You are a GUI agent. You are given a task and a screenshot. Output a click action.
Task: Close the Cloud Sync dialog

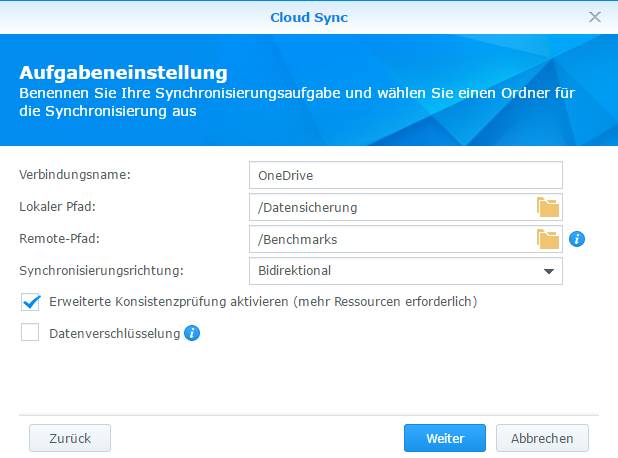(594, 17)
